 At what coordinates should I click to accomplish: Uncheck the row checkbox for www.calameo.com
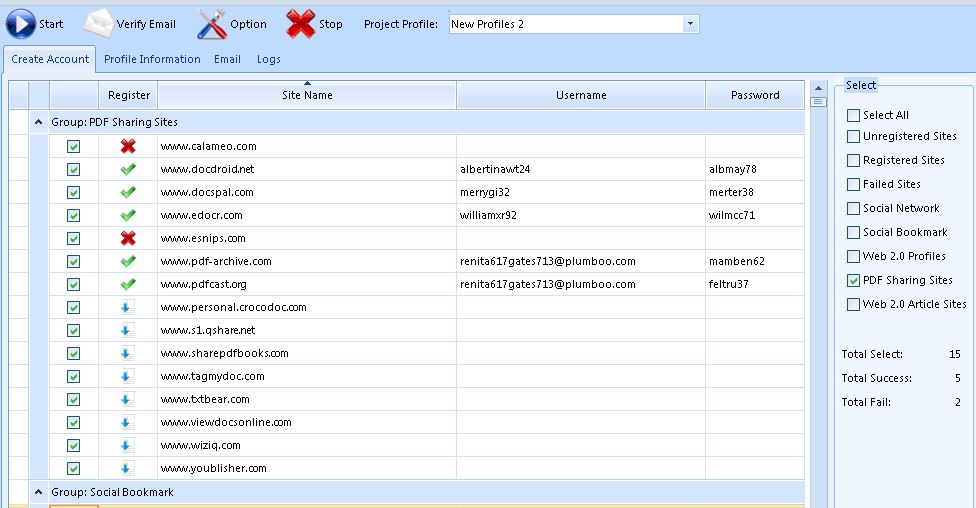tap(73, 146)
